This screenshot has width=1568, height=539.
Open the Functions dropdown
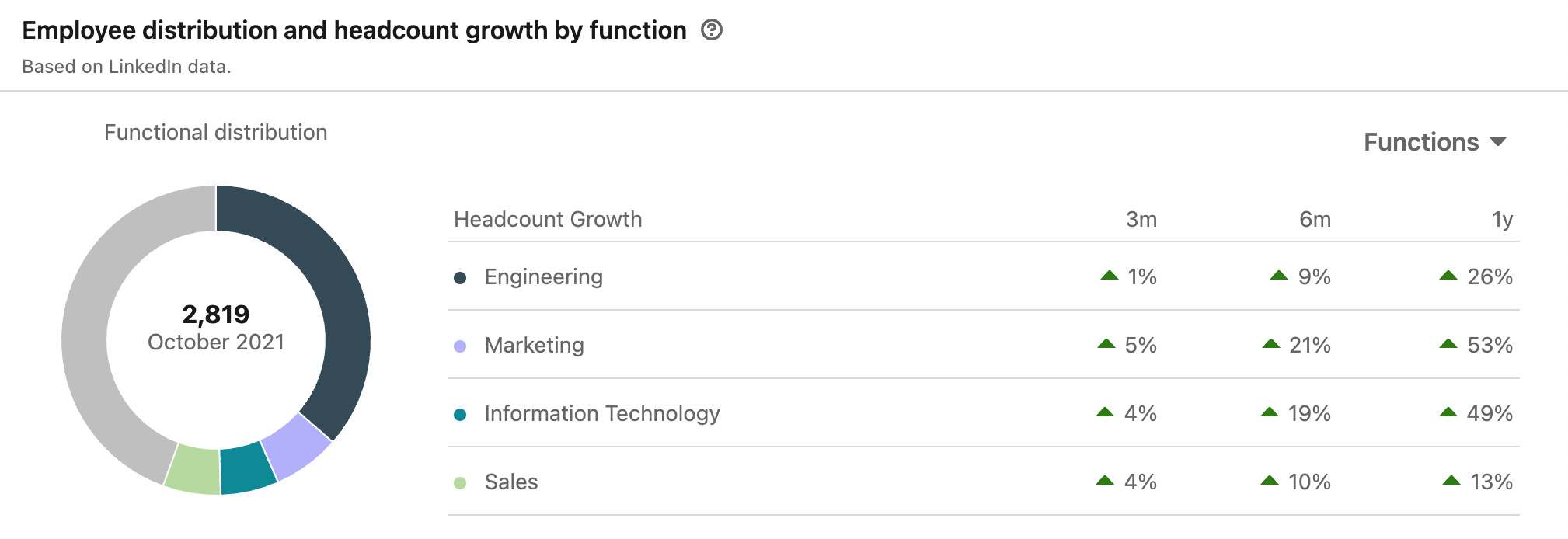click(x=1434, y=142)
